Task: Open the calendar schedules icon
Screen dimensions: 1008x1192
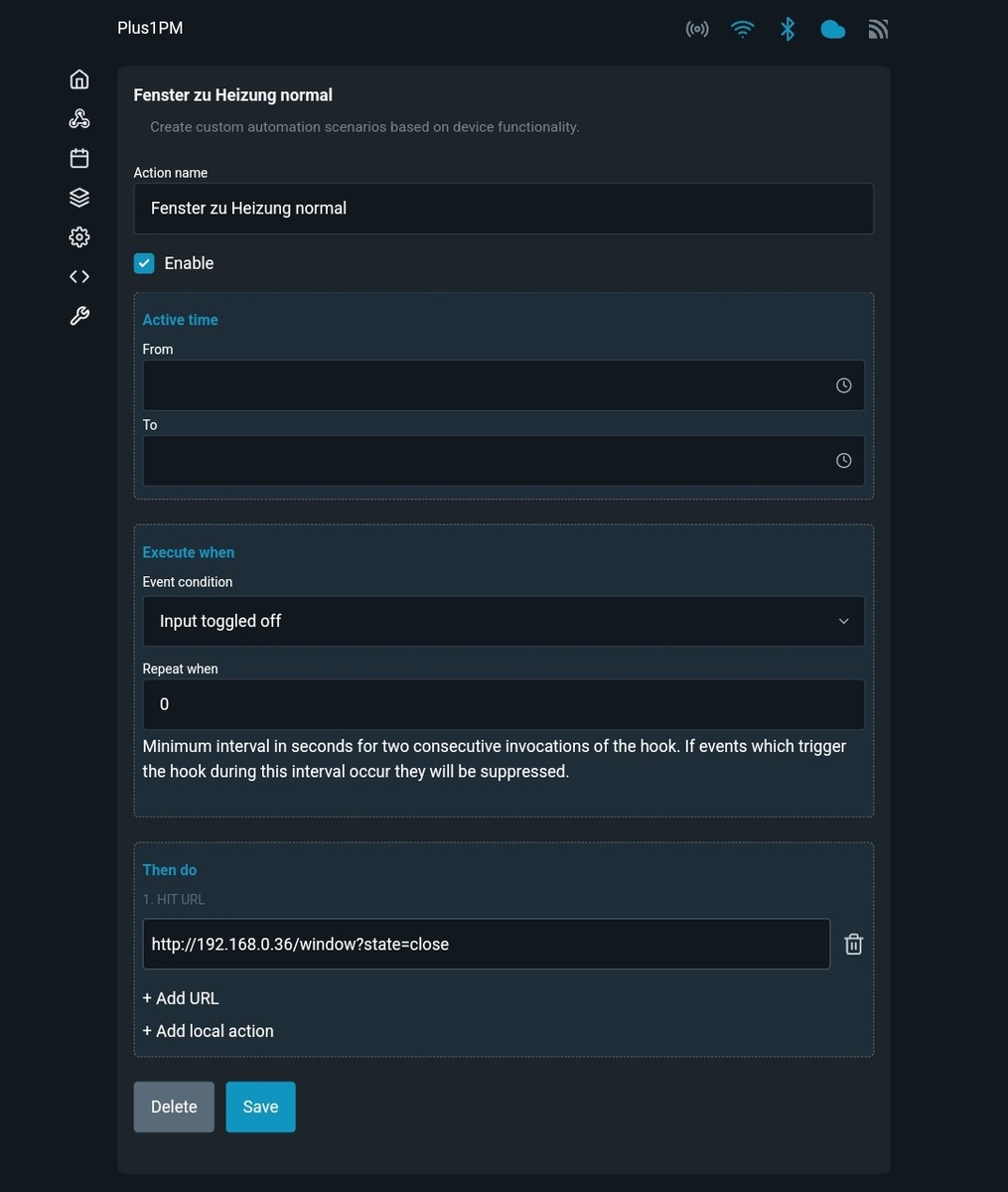Action: pyautogui.click(x=79, y=158)
